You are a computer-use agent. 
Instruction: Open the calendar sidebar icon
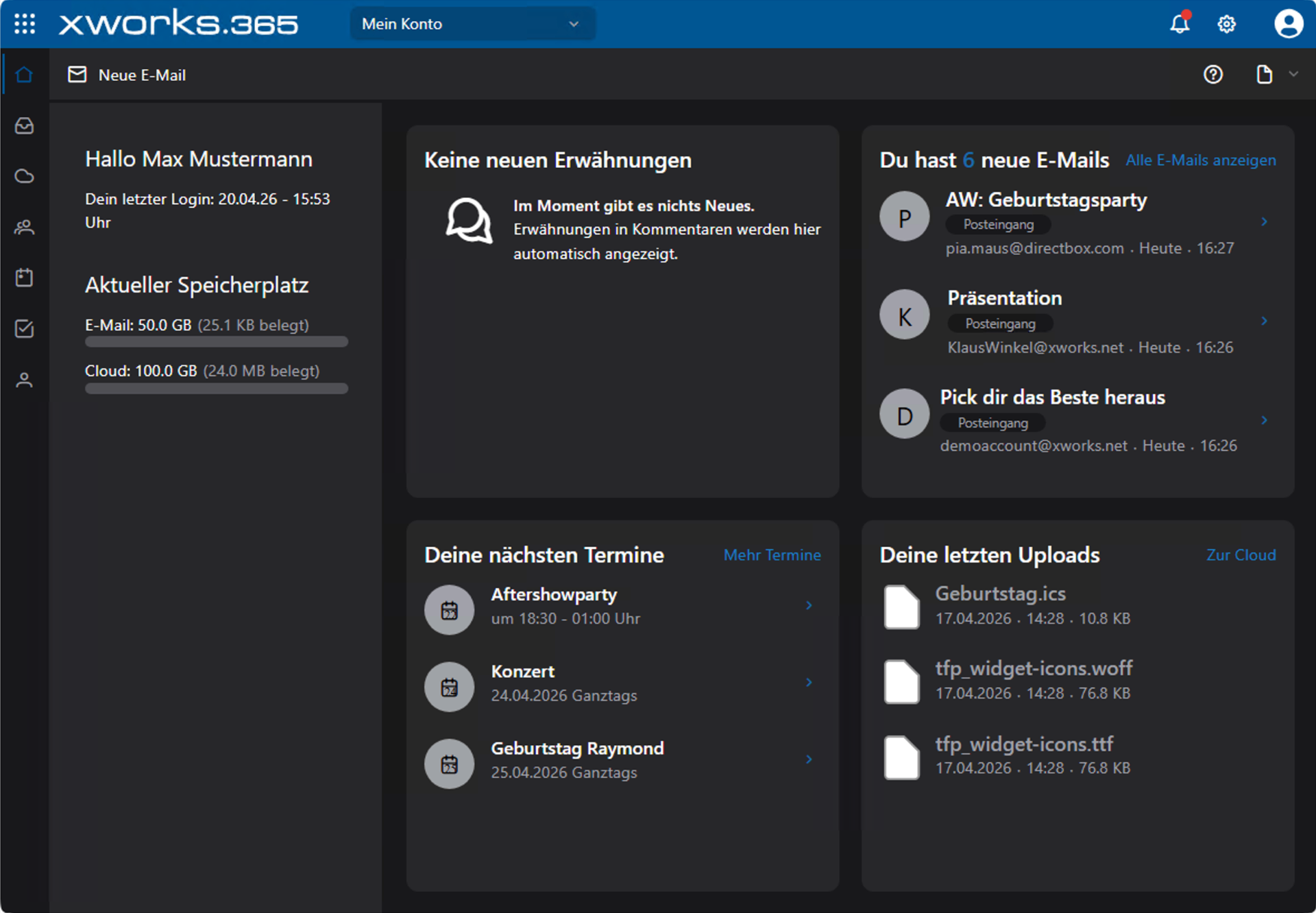coord(25,278)
